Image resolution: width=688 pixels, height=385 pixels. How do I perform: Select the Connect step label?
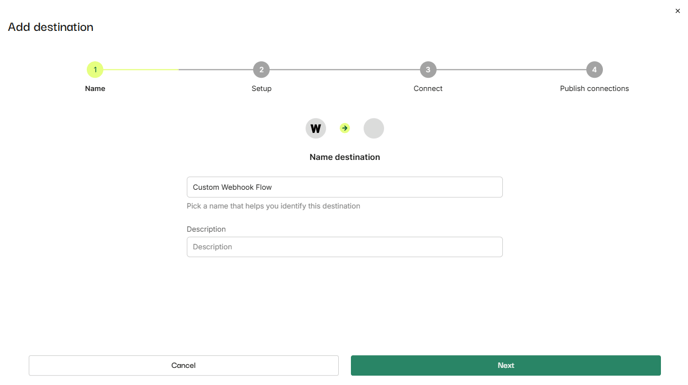[428, 88]
